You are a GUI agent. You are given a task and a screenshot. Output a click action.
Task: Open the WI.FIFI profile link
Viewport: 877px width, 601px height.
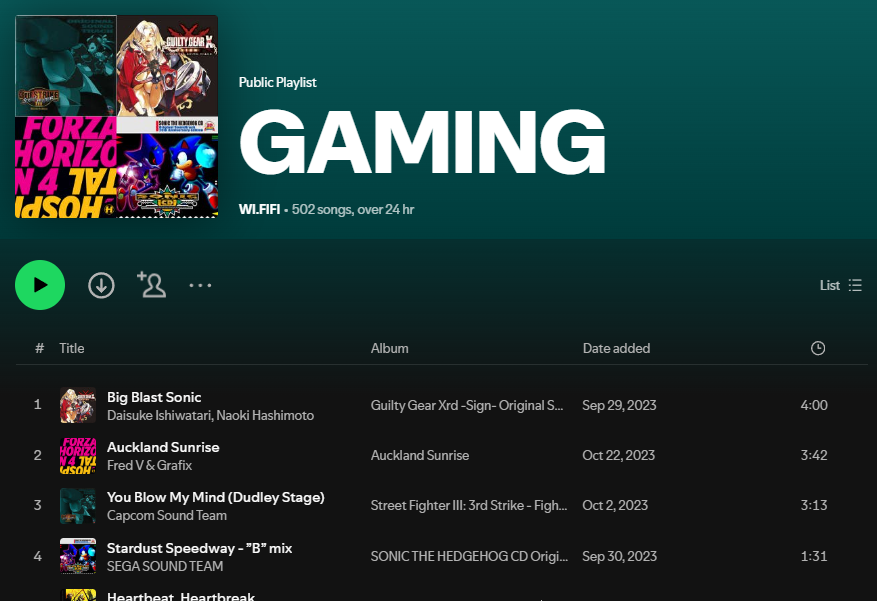(x=260, y=209)
